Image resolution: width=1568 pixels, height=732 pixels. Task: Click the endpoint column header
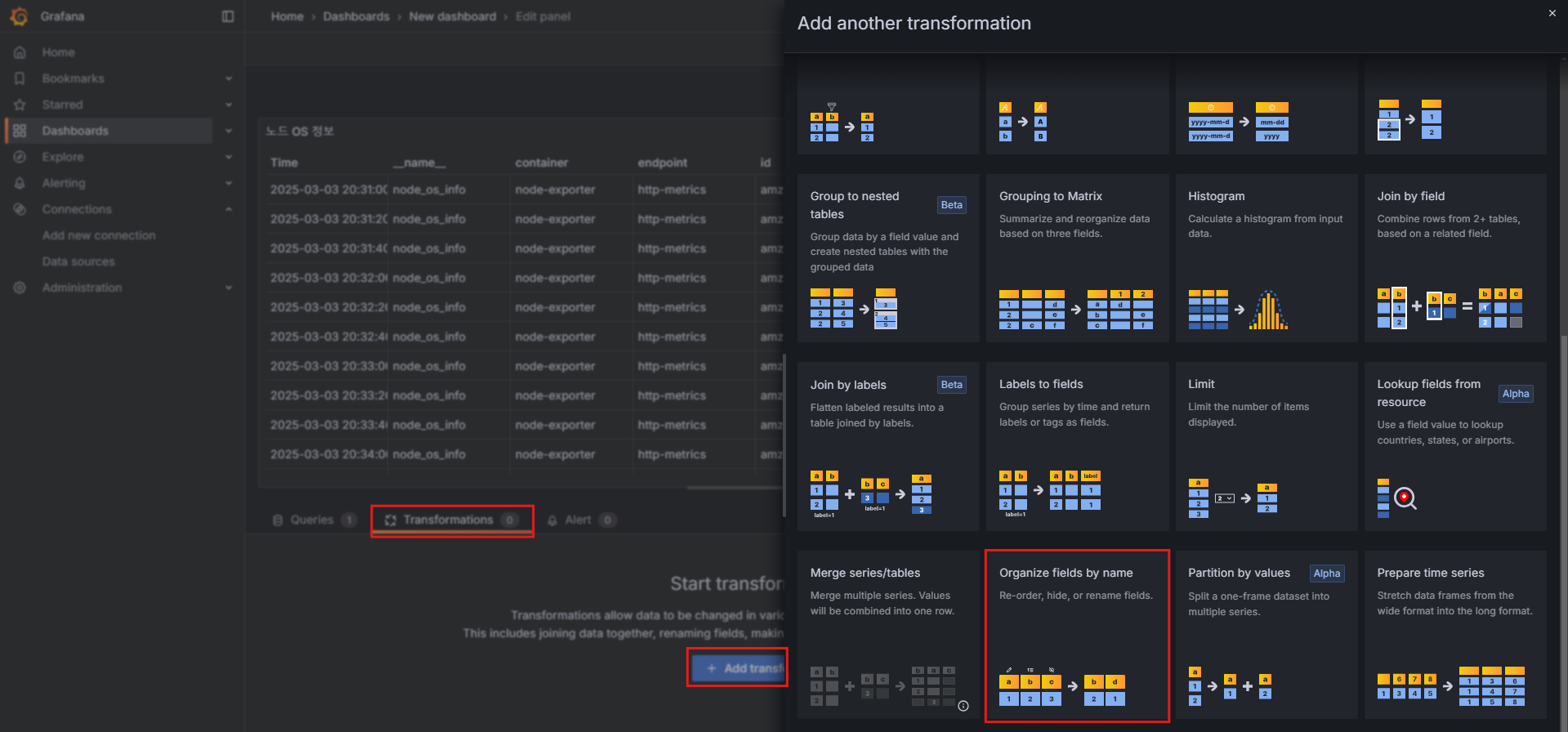click(x=663, y=163)
